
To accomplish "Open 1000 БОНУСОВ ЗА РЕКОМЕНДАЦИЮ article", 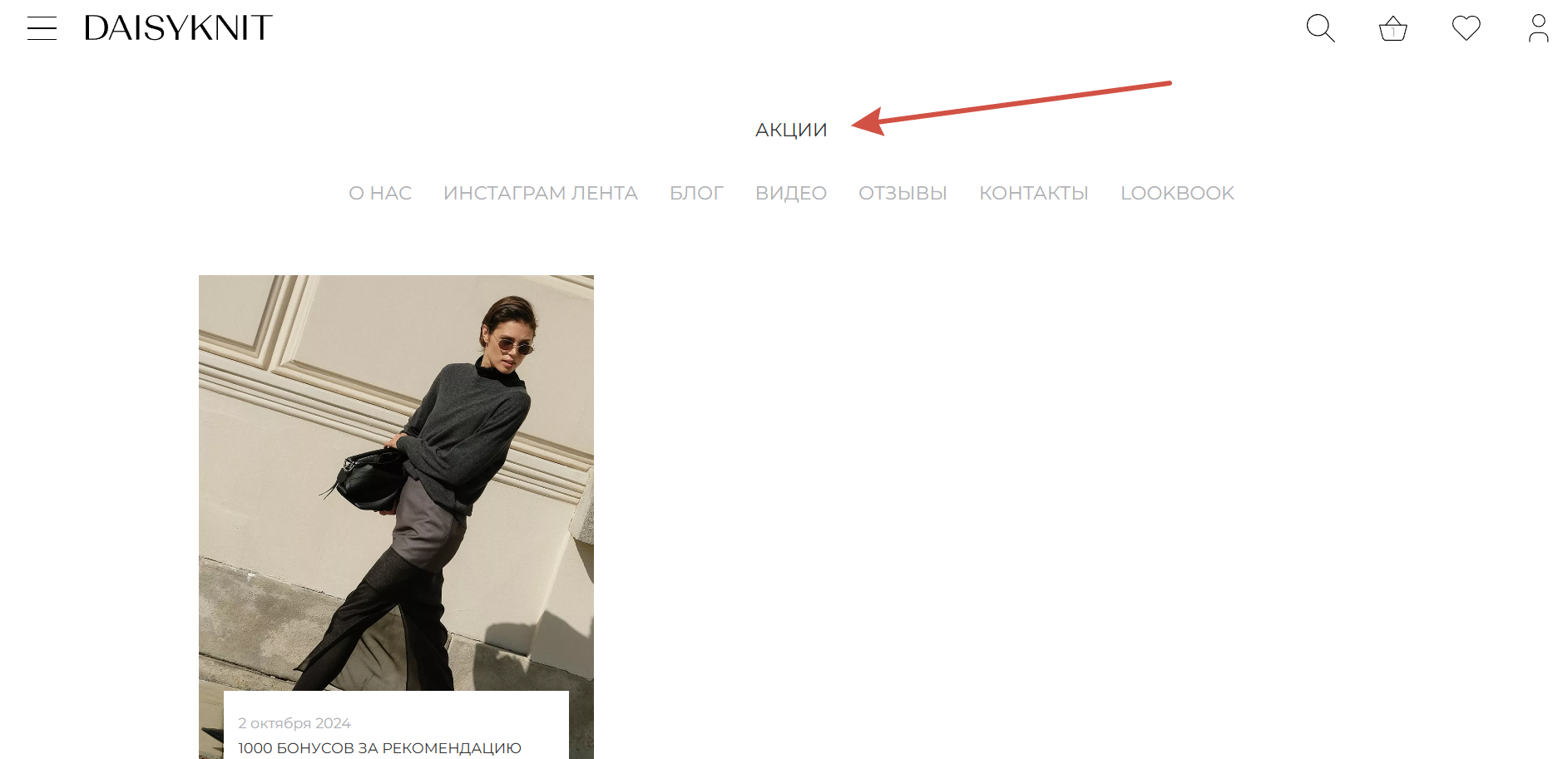I will click(x=379, y=748).
